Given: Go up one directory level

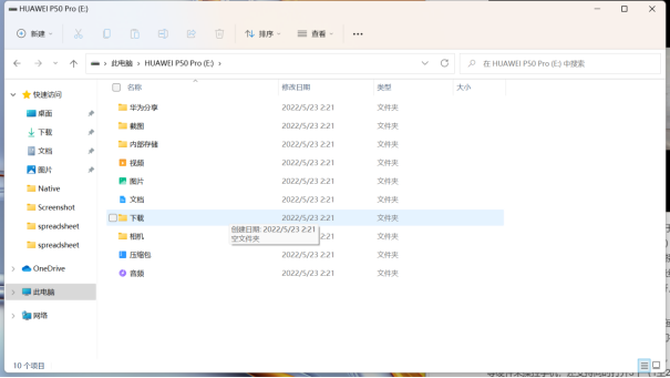Looking at the screenshot, I should (x=73, y=64).
